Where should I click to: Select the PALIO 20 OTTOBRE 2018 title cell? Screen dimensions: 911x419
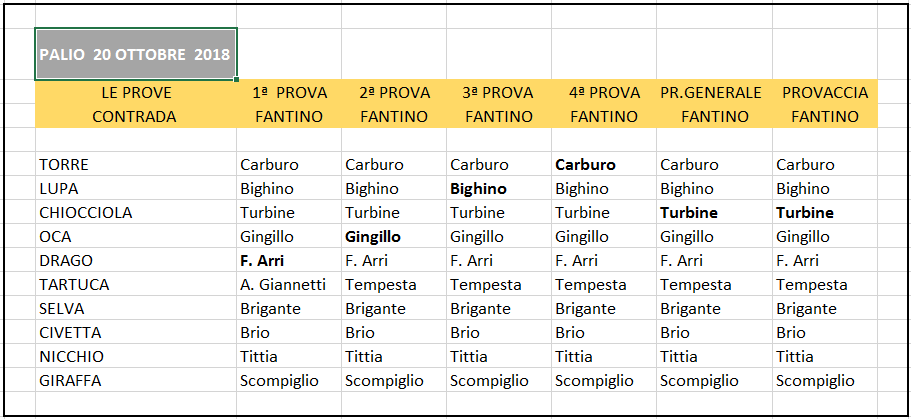pos(135,53)
